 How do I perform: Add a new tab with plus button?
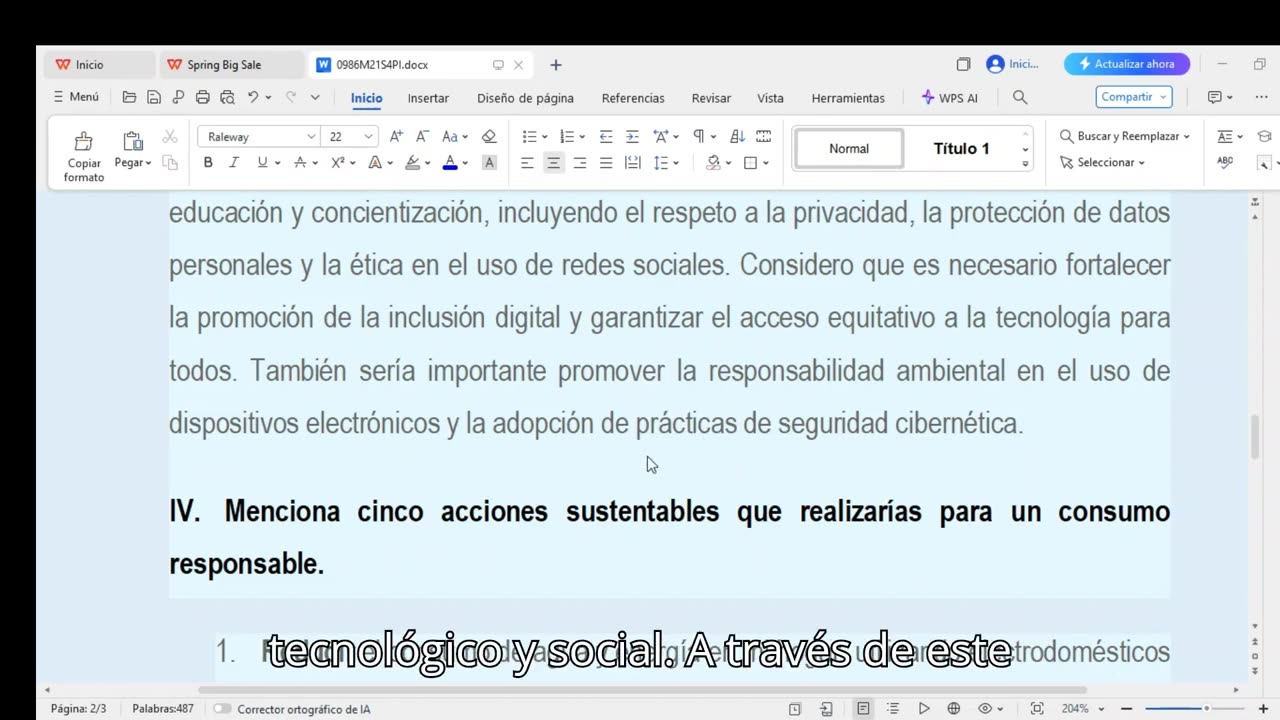pos(556,65)
